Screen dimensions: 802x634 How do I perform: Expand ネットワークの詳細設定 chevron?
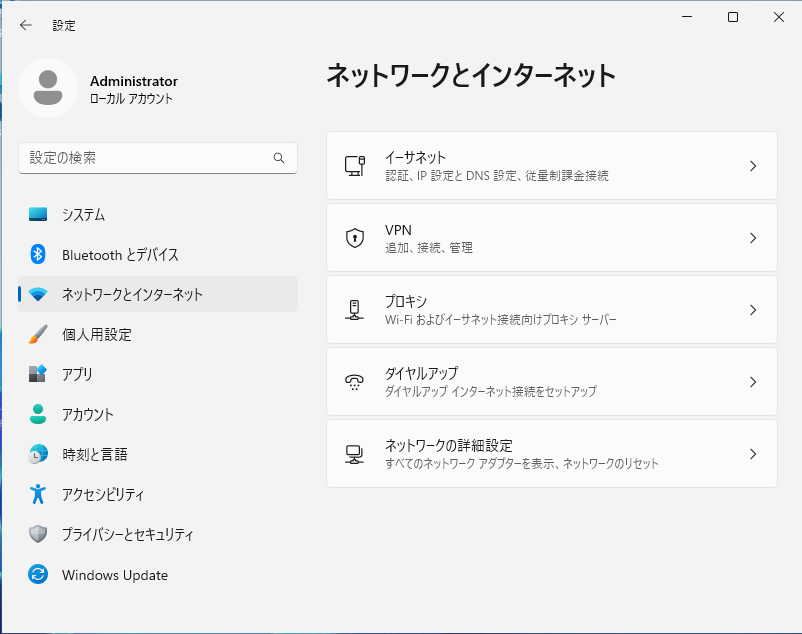coord(753,454)
